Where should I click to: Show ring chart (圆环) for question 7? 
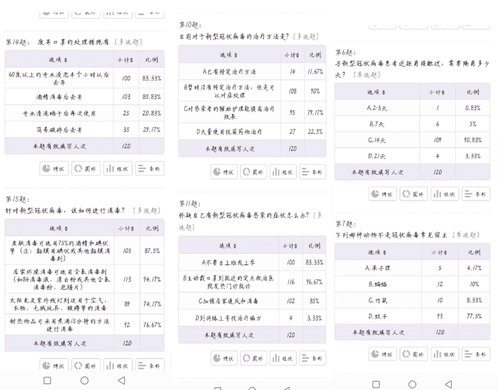[414, 354]
